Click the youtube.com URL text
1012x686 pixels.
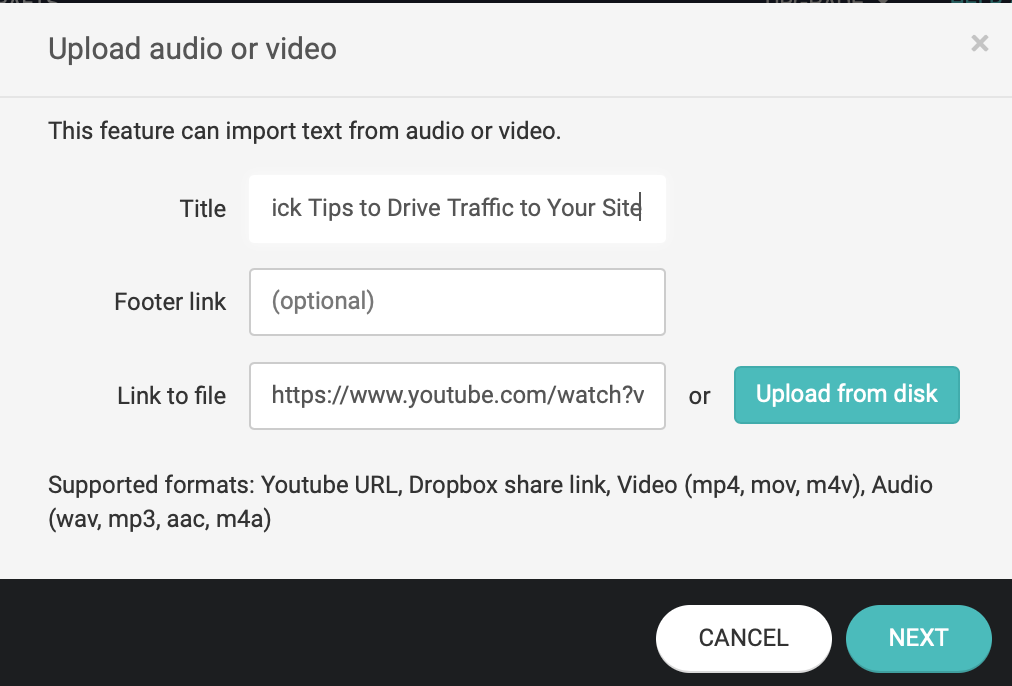click(458, 395)
